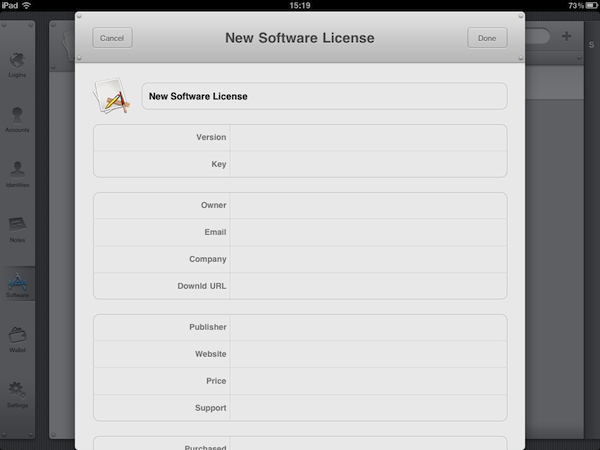Image resolution: width=600 pixels, height=450 pixels.
Task: Tap the New Software License header title
Action: (300, 38)
